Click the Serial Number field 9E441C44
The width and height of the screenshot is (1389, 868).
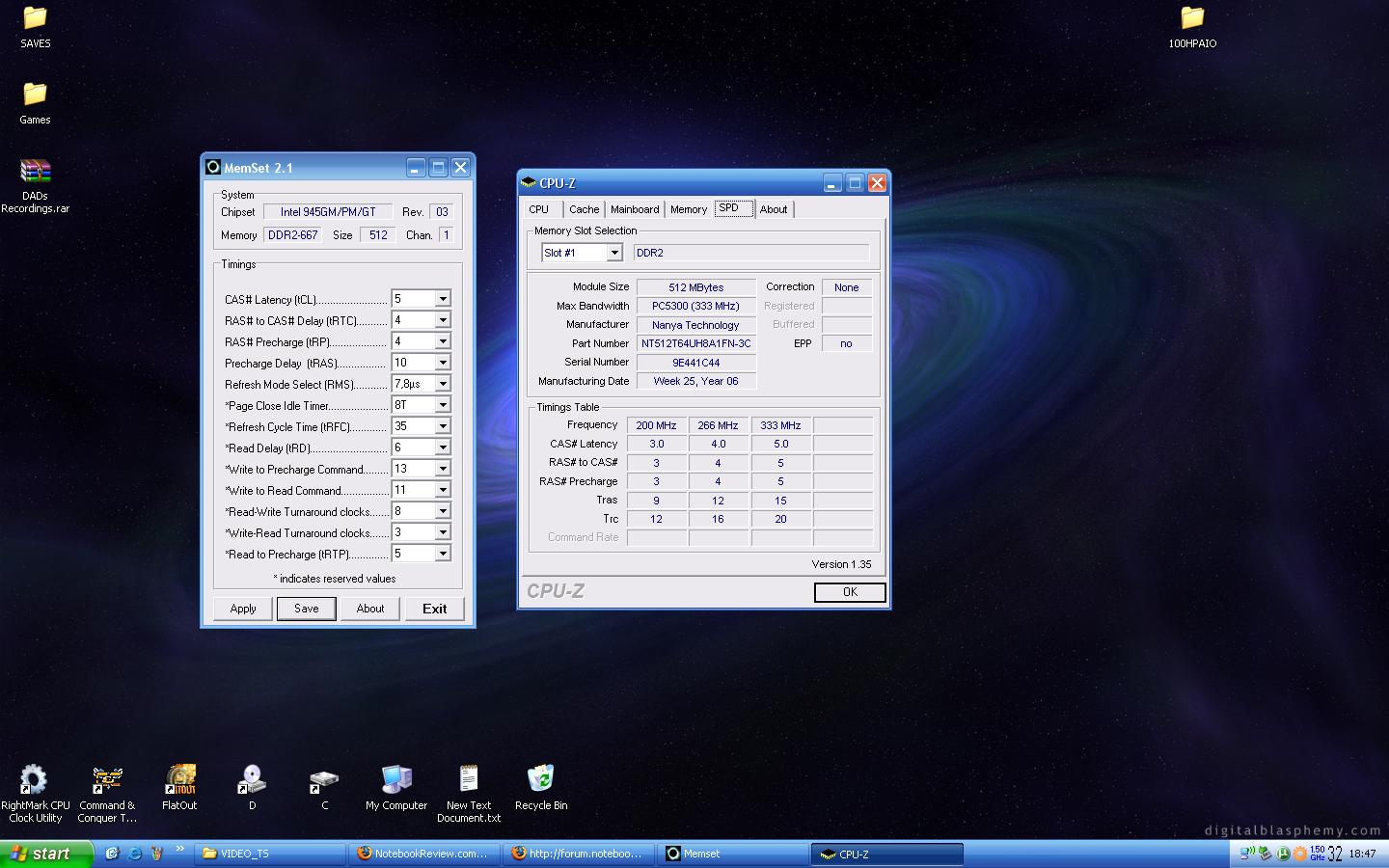(695, 363)
